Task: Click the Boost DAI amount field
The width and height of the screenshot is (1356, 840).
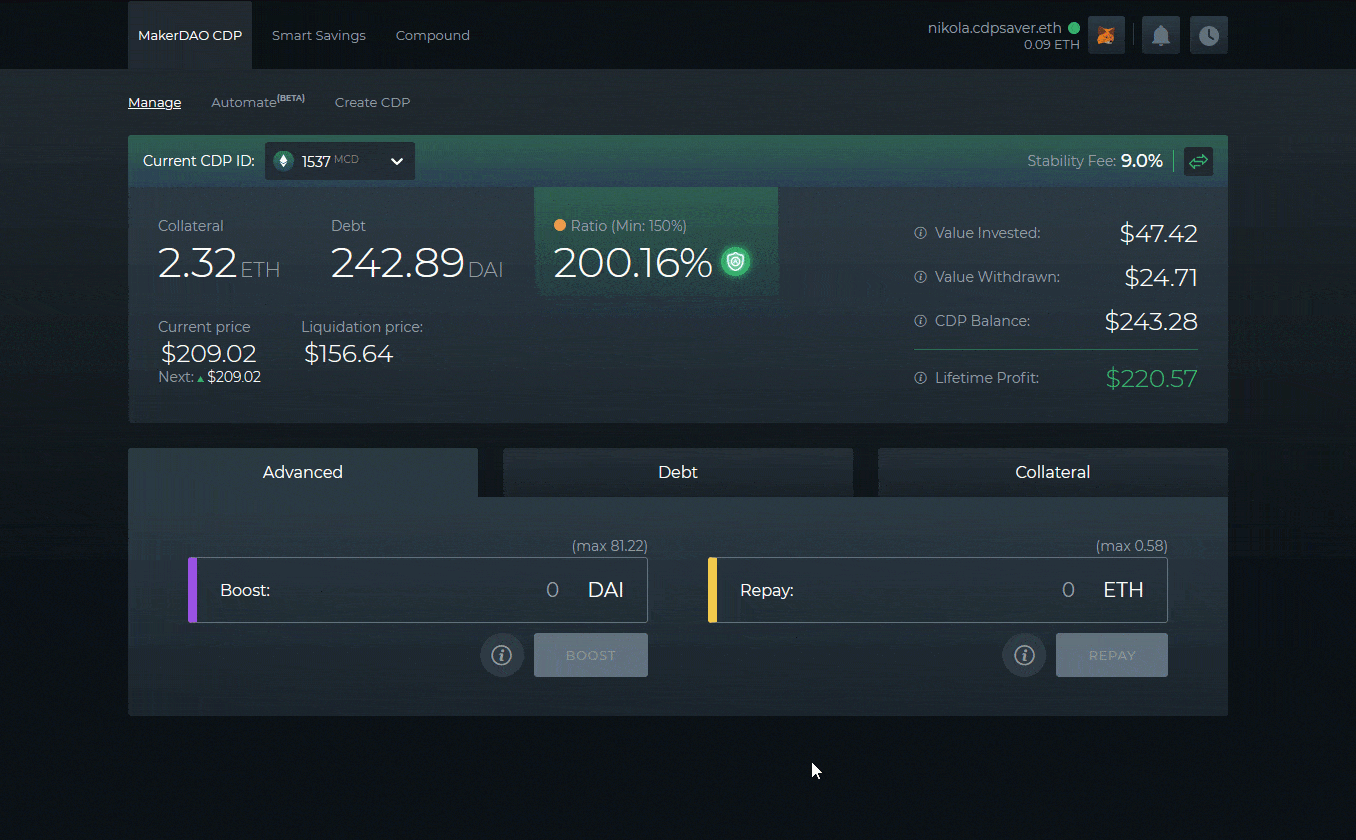Action: click(480, 589)
